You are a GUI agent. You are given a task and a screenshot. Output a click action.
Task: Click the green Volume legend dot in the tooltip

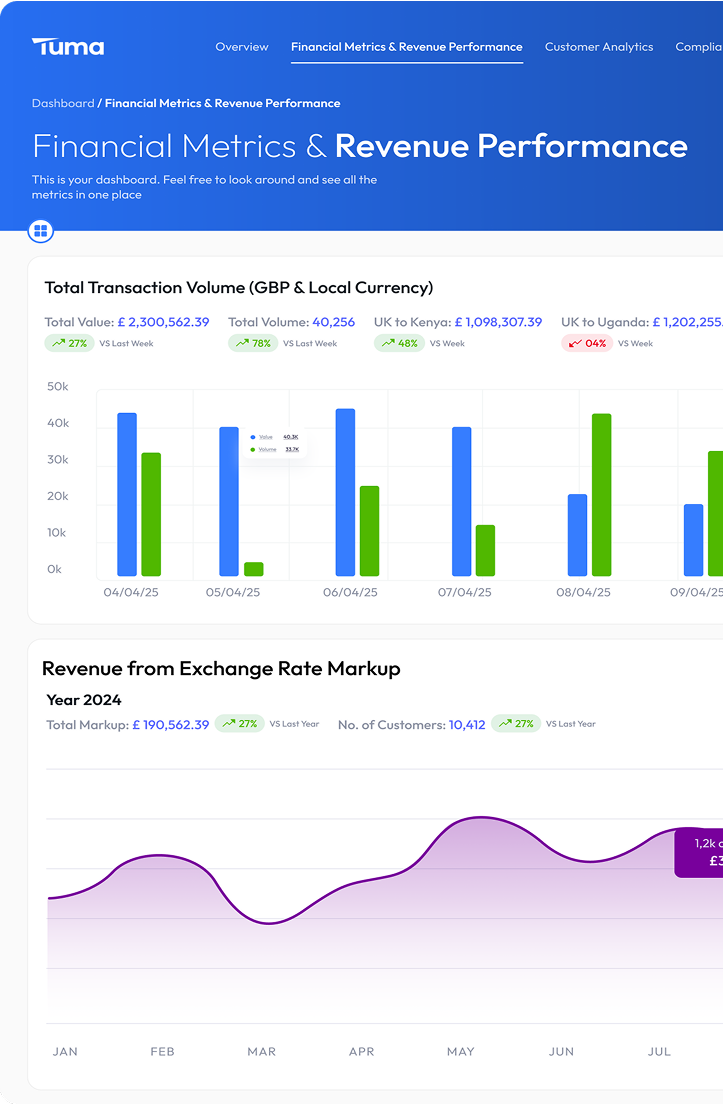pyautogui.click(x=253, y=450)
